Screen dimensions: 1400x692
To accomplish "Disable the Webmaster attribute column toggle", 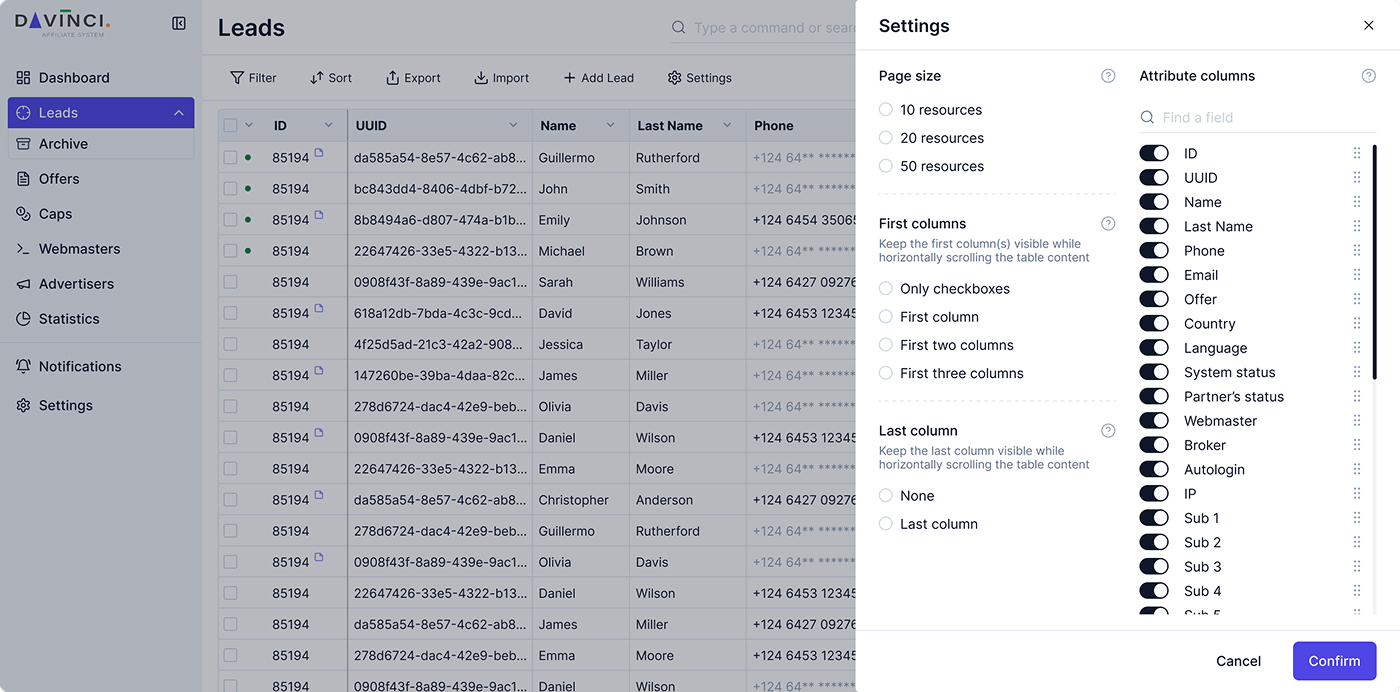I will pos(1154,421).
